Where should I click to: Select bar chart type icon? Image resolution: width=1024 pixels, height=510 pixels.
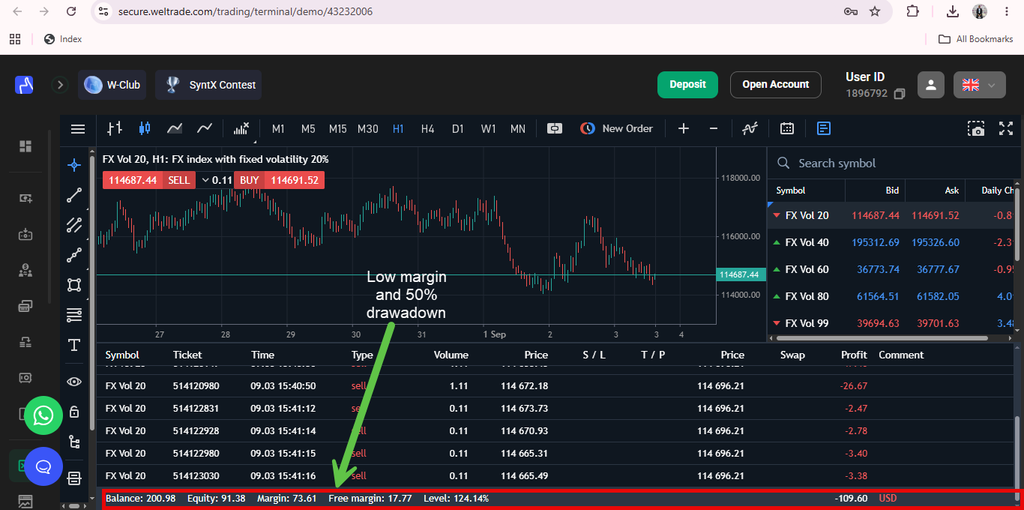pyautogui.click(x=115, y=129)
